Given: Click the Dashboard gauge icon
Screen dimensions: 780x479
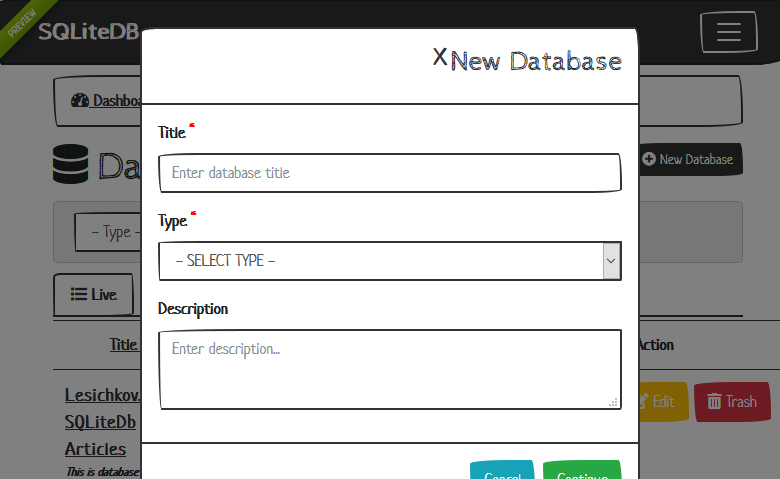Looking at the screenshot, I should (80, 101).
